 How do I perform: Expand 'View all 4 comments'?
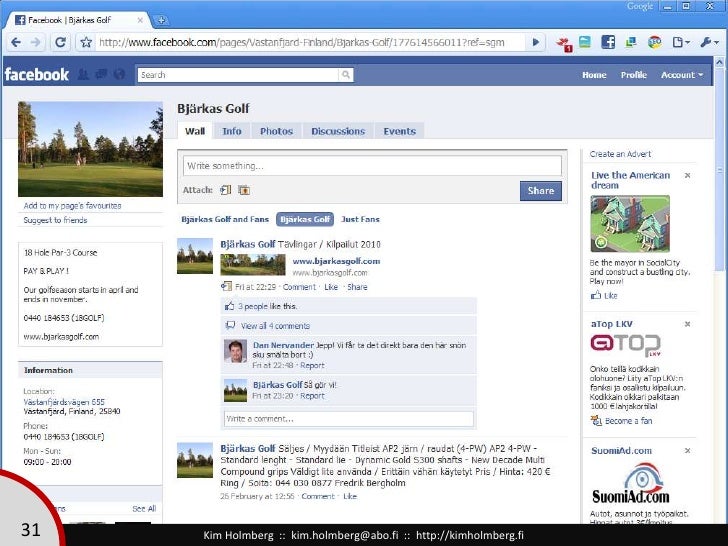click(x=275, y=325)
